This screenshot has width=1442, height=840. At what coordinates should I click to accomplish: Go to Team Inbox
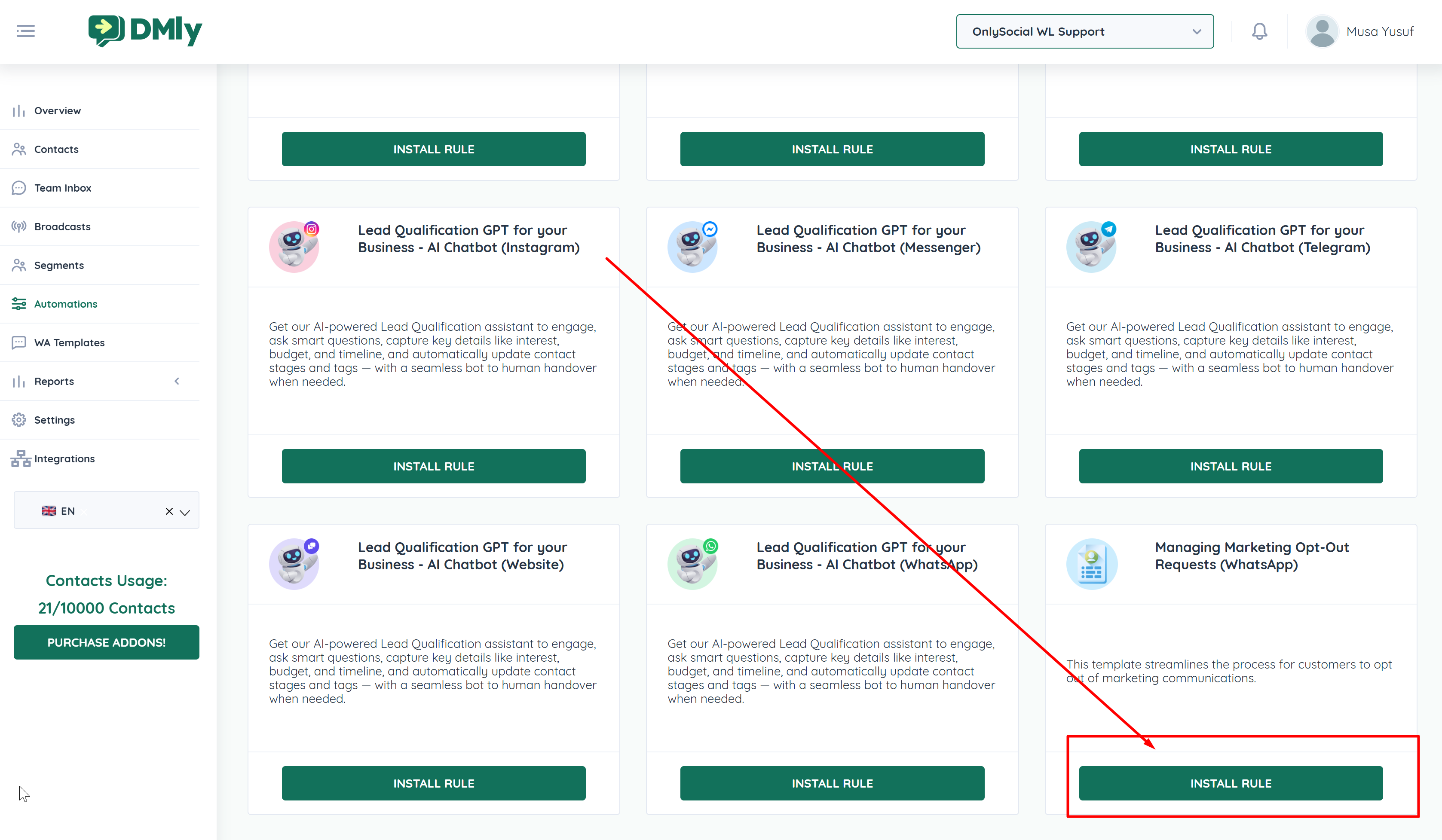point(62,188)
